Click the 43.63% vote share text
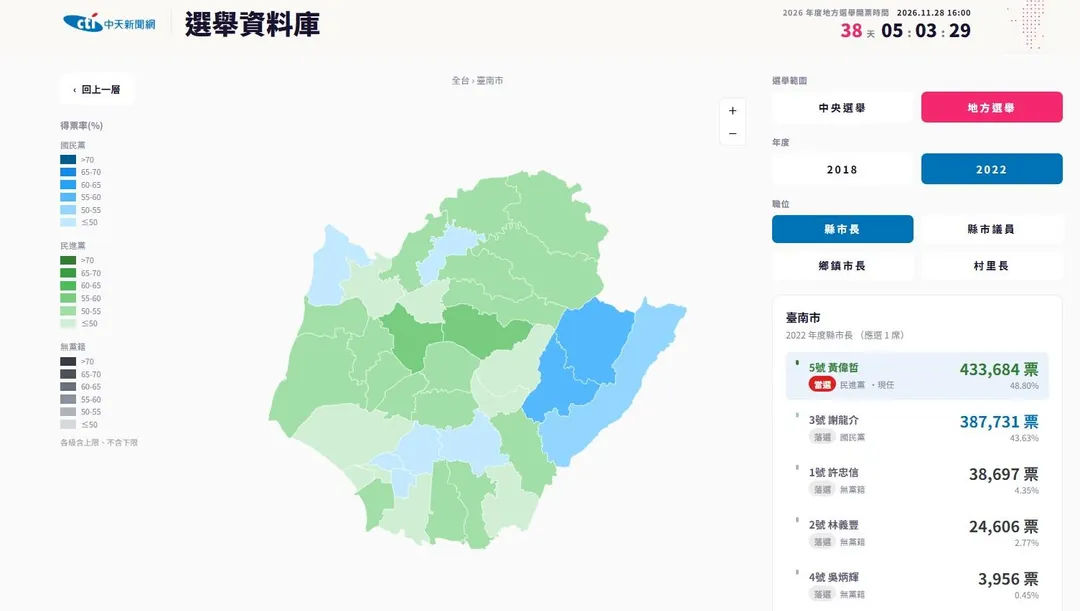 coord(1024,438)
